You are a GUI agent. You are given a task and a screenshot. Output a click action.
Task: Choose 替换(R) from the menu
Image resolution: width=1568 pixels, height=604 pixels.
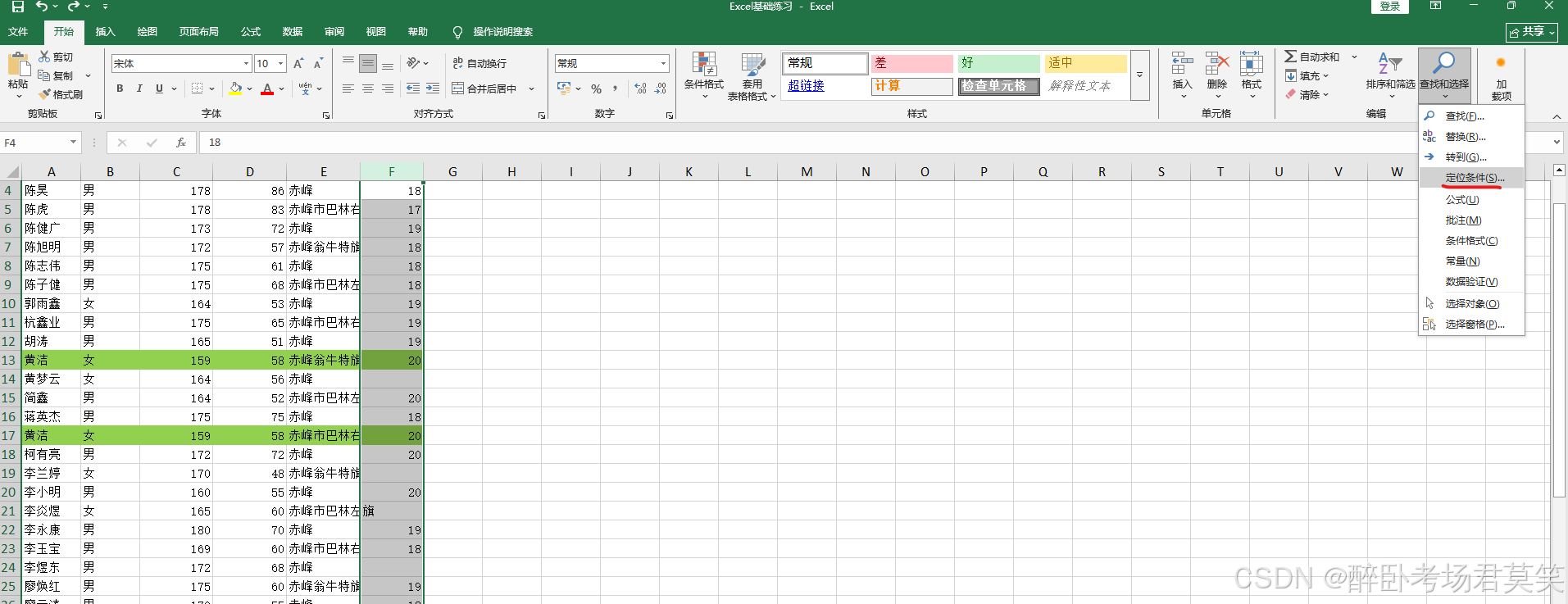coord(1471,137)
